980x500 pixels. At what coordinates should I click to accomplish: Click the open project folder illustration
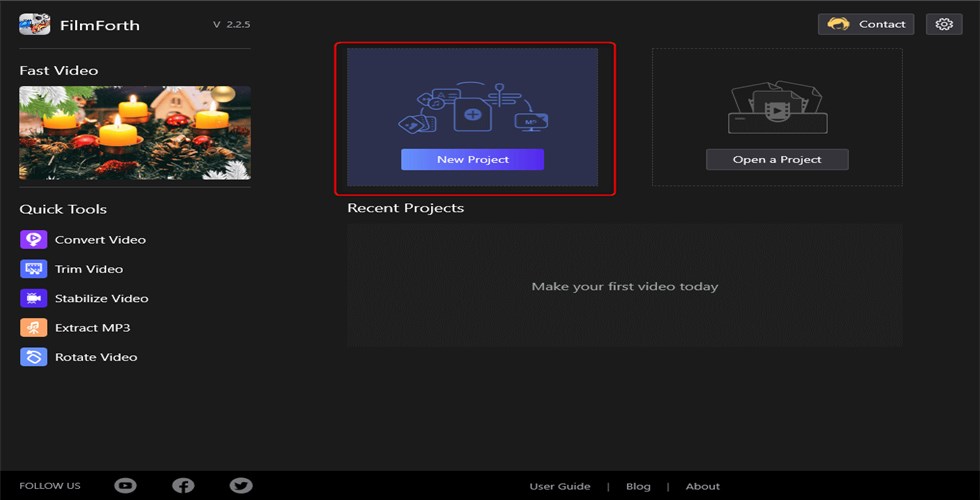[778, 107]
